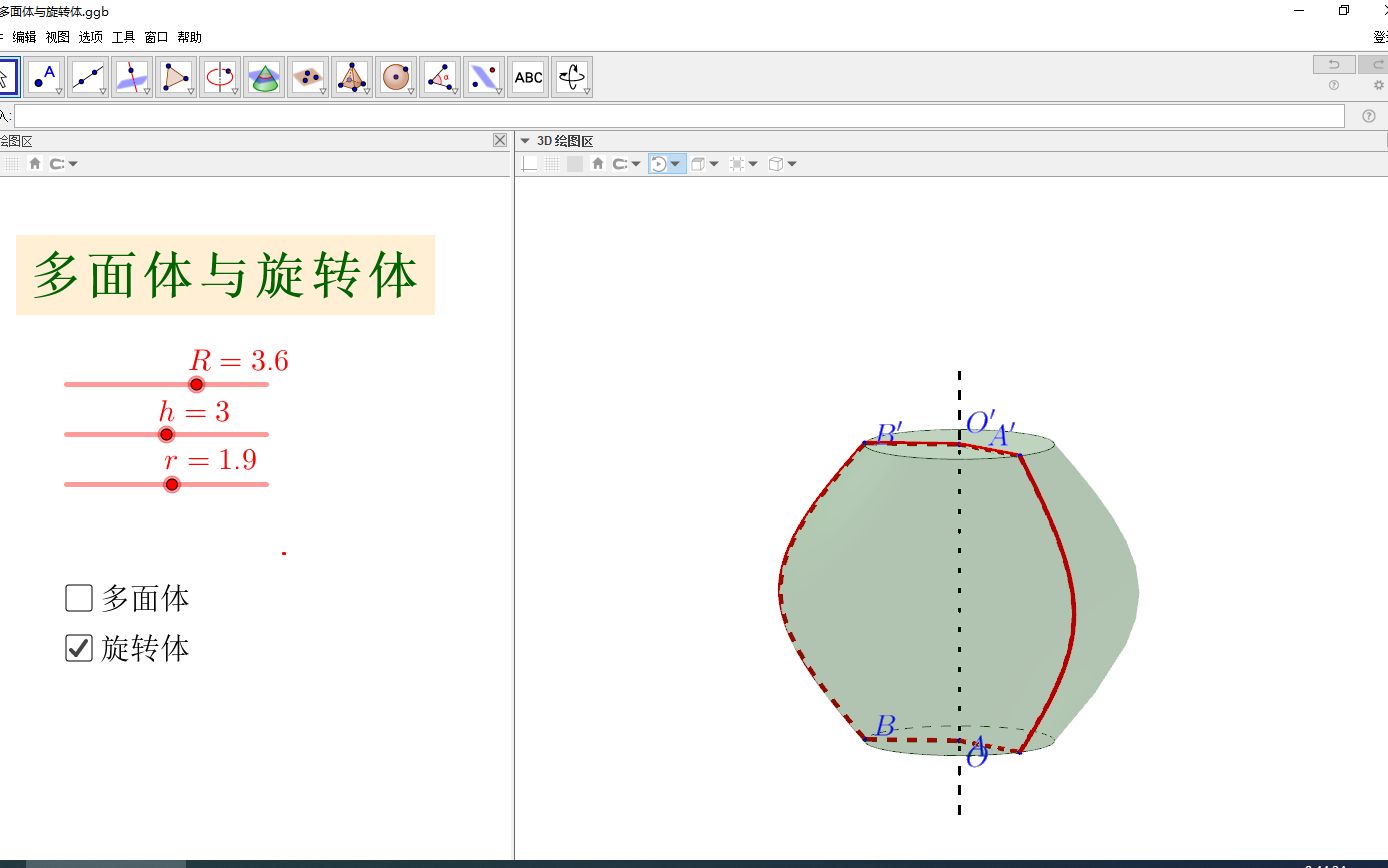Select the Angle tool
The image size is (1388, 868).
[440, 77]
